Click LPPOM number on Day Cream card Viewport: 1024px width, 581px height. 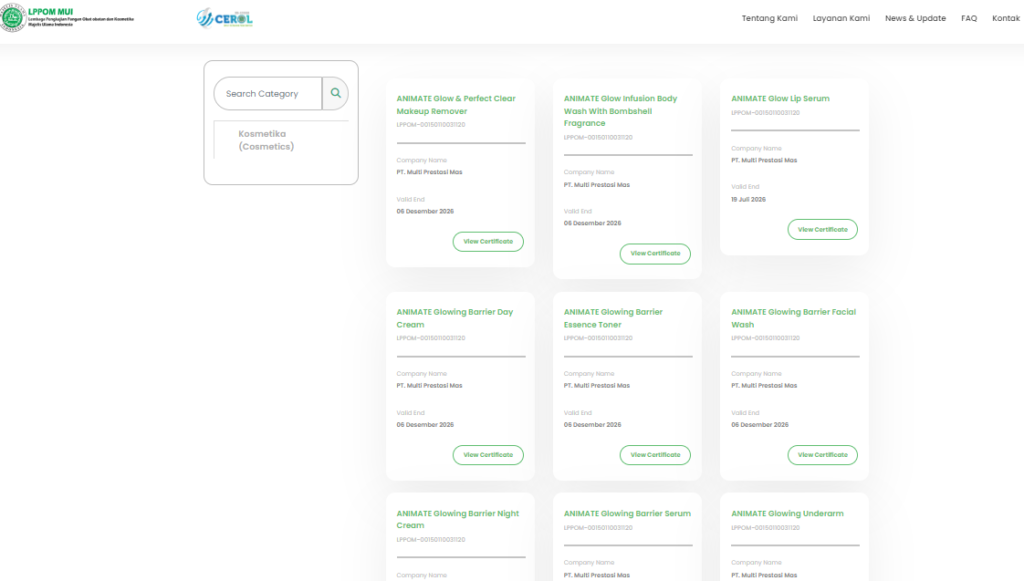point(431,338)
